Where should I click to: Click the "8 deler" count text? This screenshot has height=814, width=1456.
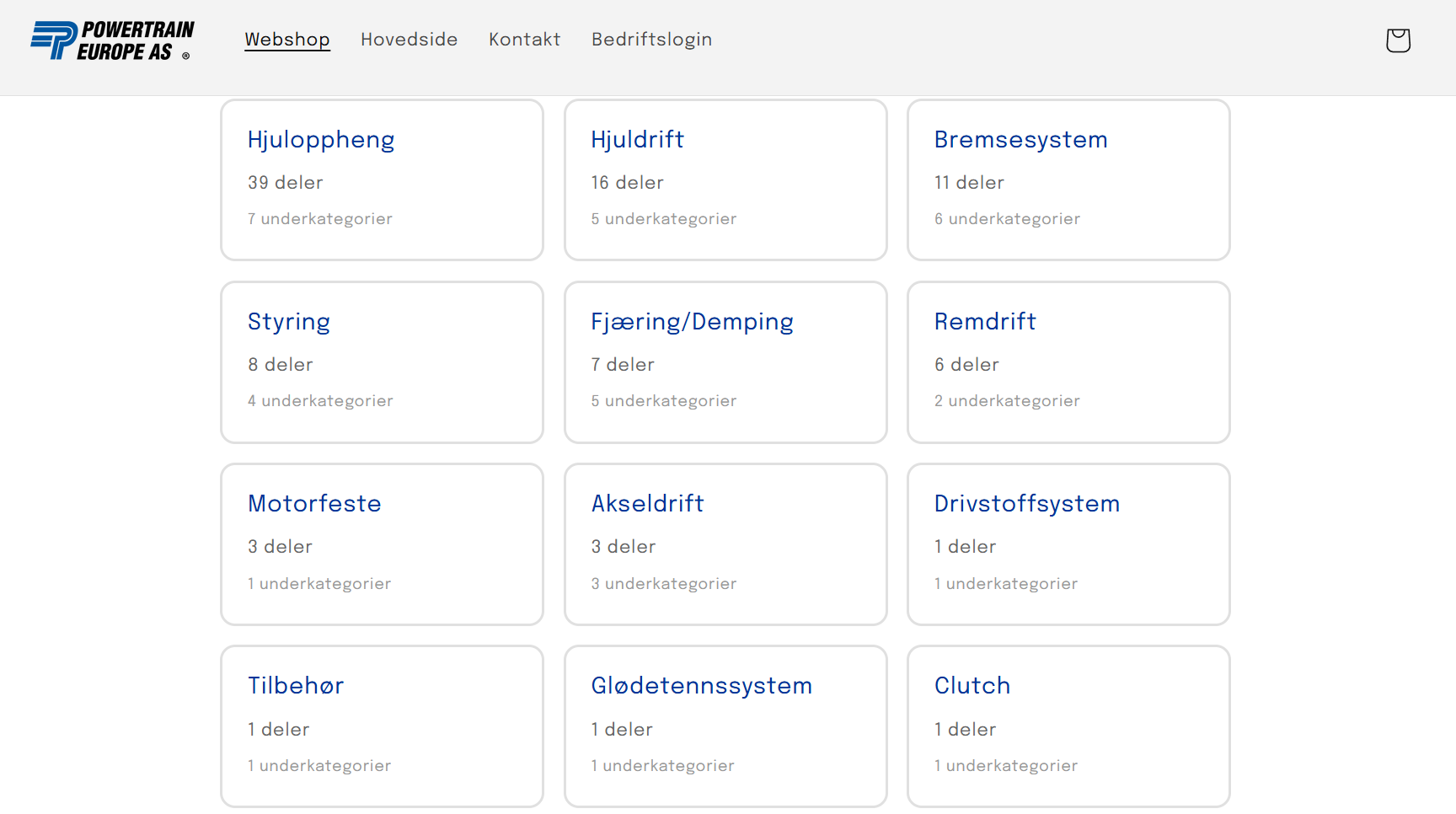pyautogui.click(x=281, y=365)
